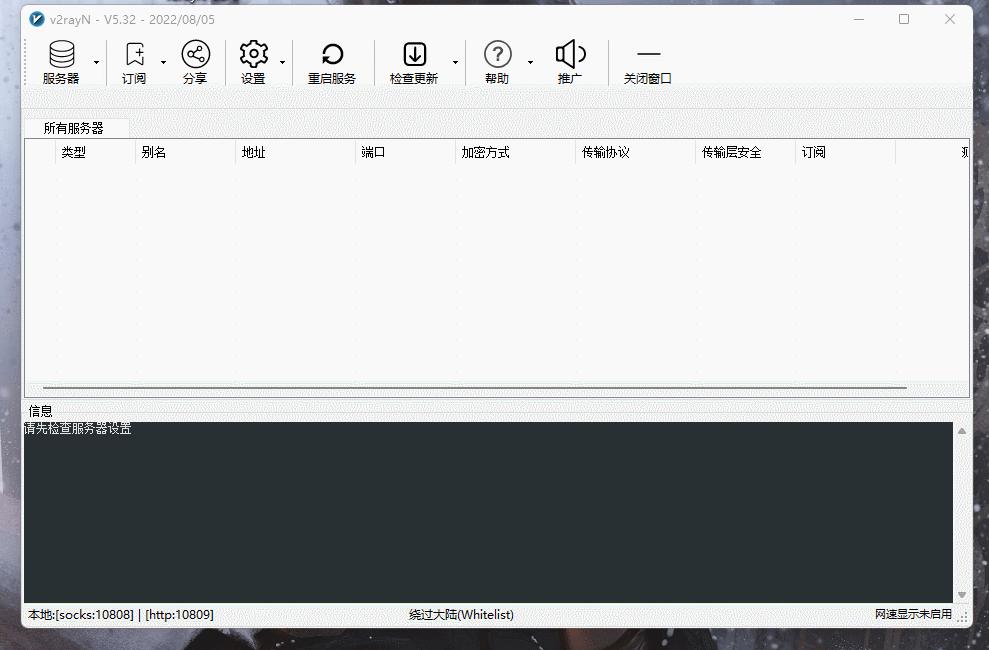The width and height of the screenshot is (989, 650).
Task: Open the dropdown beside 帮助
Action: [x=530, y=62]
